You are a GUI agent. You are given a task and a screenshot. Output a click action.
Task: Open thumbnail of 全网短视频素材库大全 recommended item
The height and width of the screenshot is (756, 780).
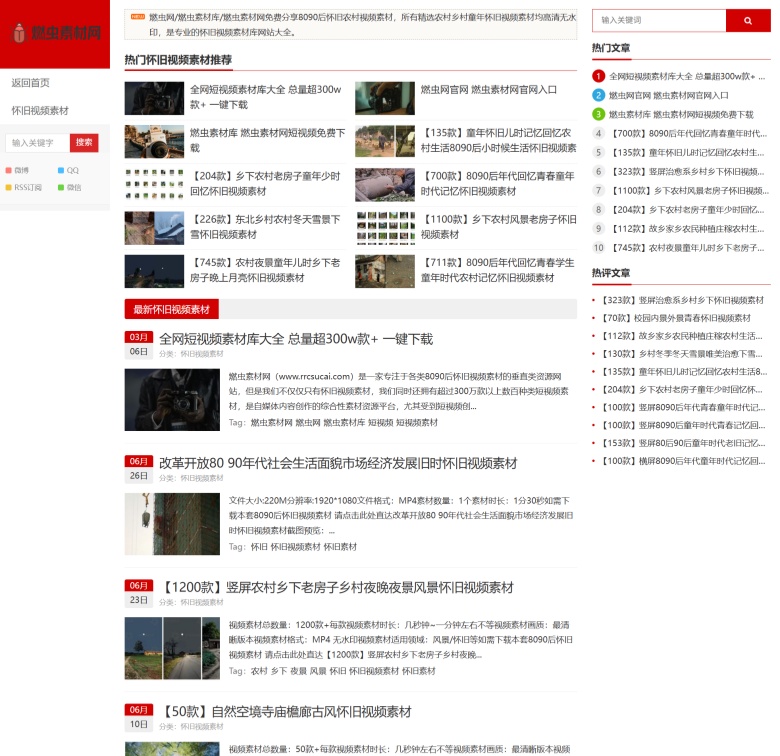click(154, 98)
